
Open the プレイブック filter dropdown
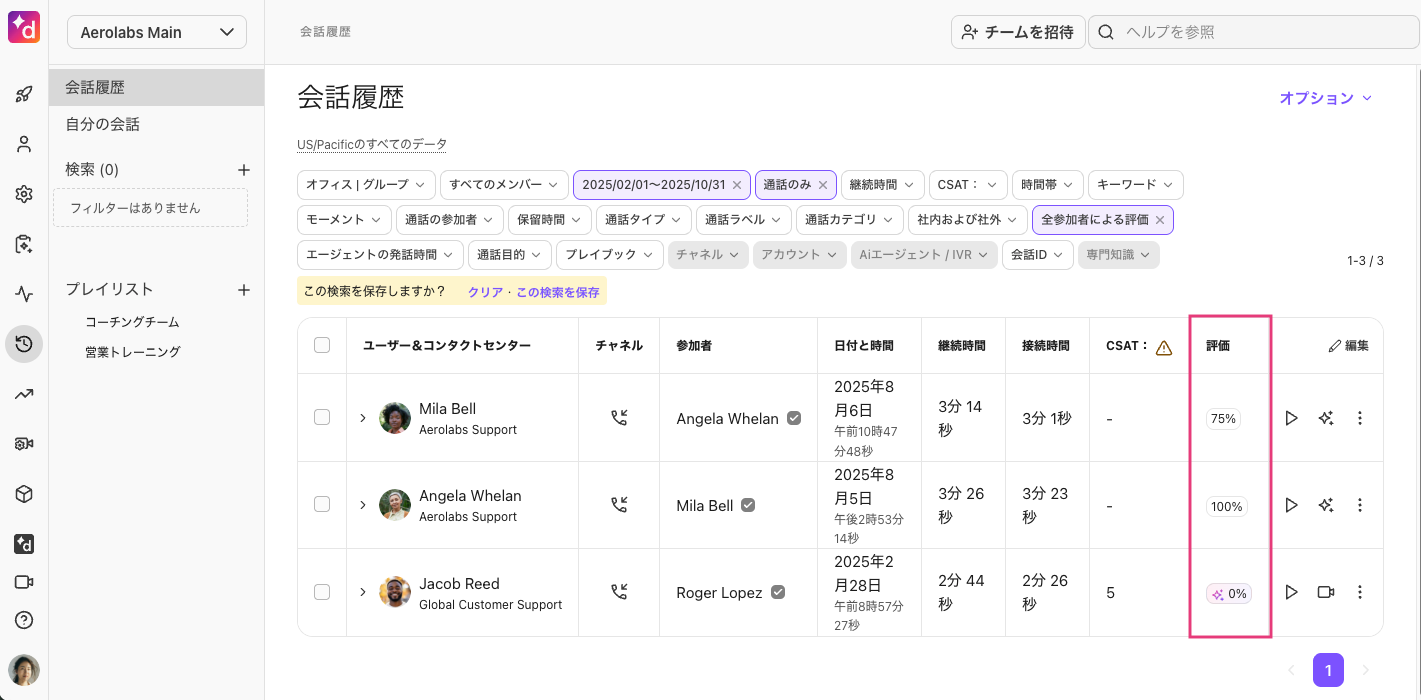pyautogui.click(x=610, y=255)
